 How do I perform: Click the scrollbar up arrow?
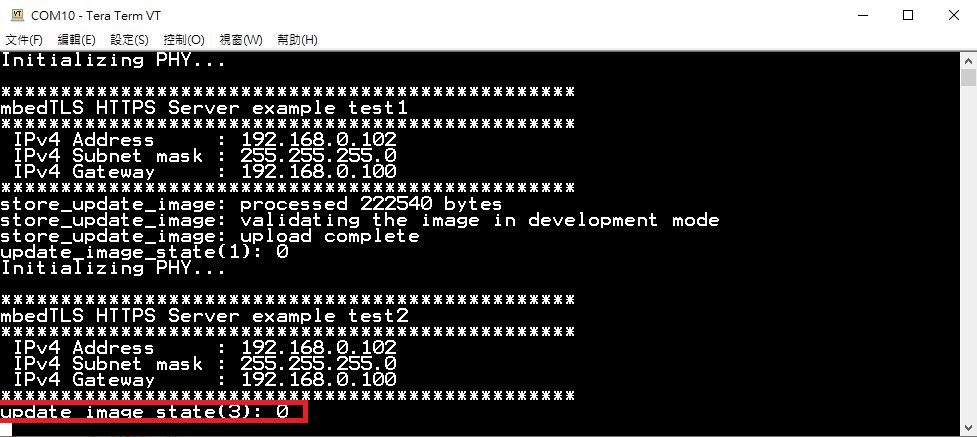coord(968,60)
